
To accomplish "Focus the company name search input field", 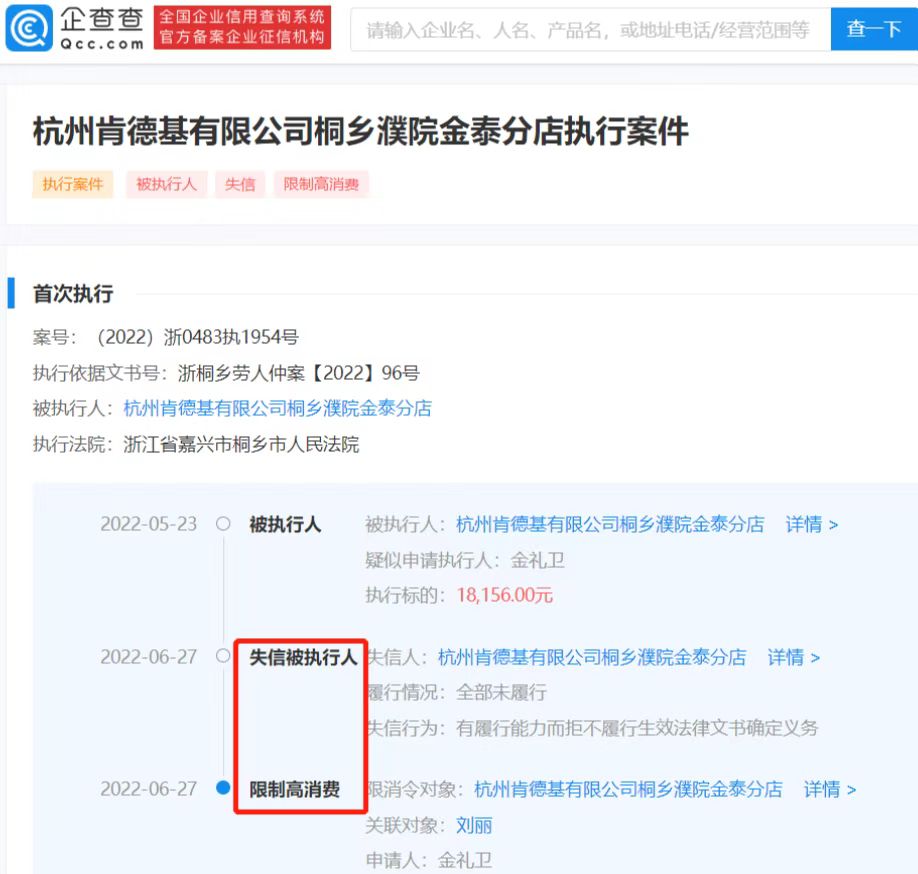I will point(590,29).
